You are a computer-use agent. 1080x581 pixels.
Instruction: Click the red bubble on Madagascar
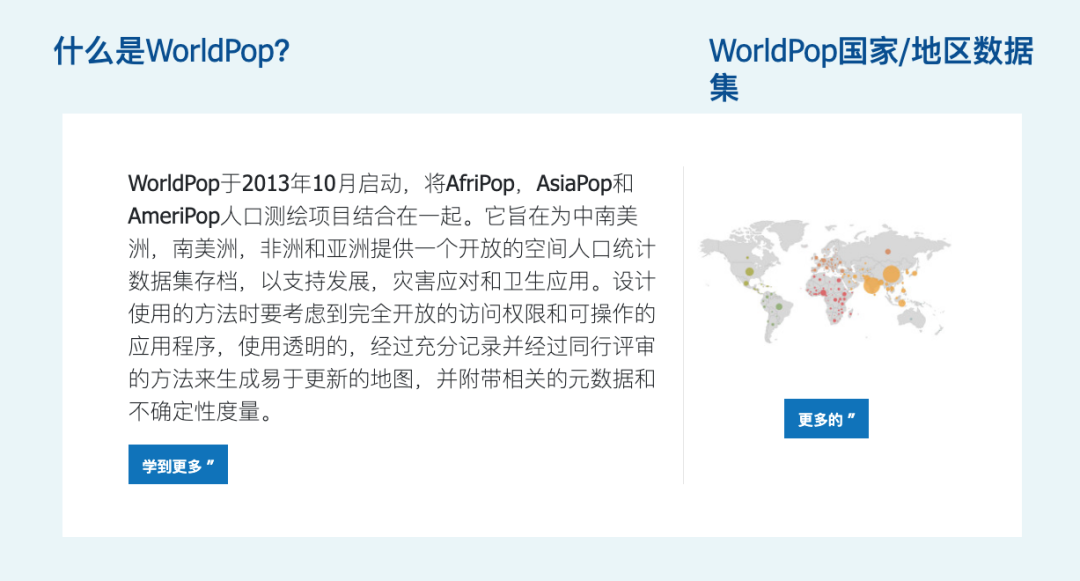(851, 314)
